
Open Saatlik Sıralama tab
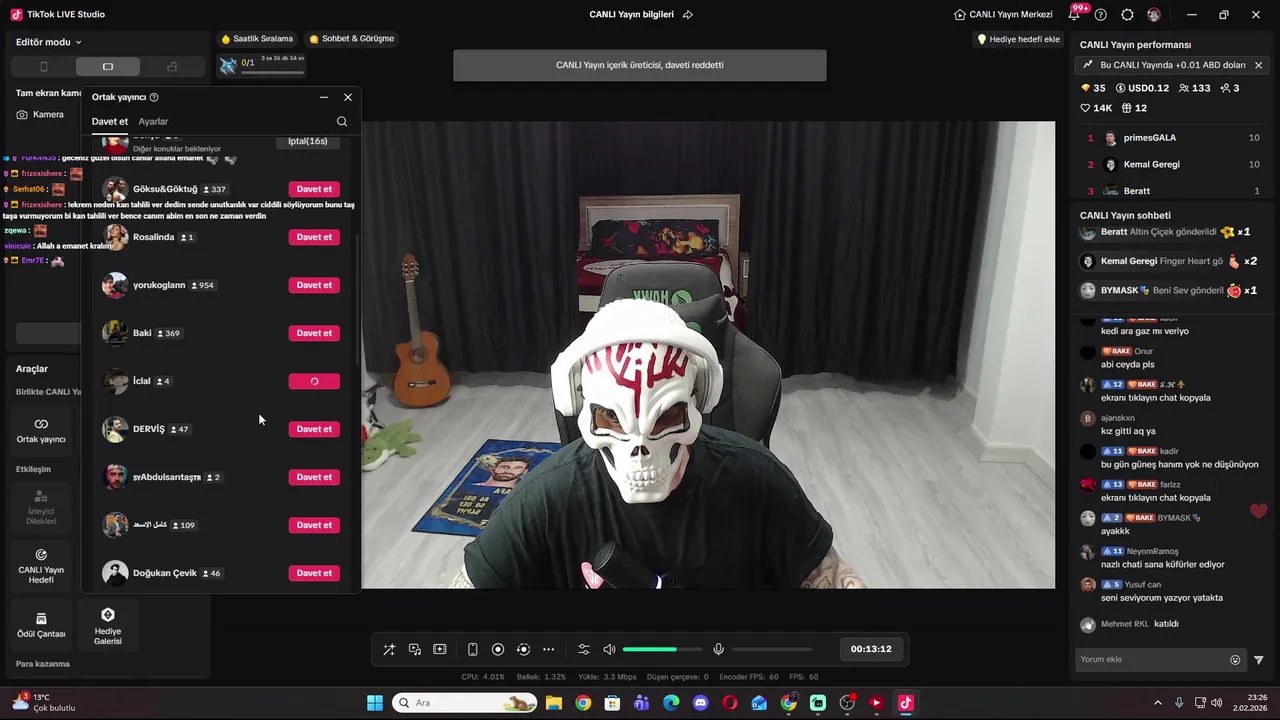click(x=257, y=39)
